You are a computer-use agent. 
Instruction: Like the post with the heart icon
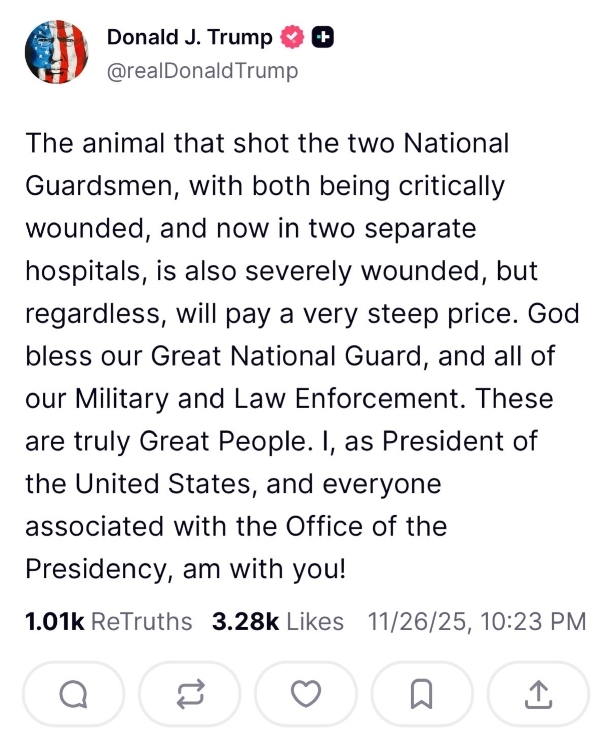[305, 692]
